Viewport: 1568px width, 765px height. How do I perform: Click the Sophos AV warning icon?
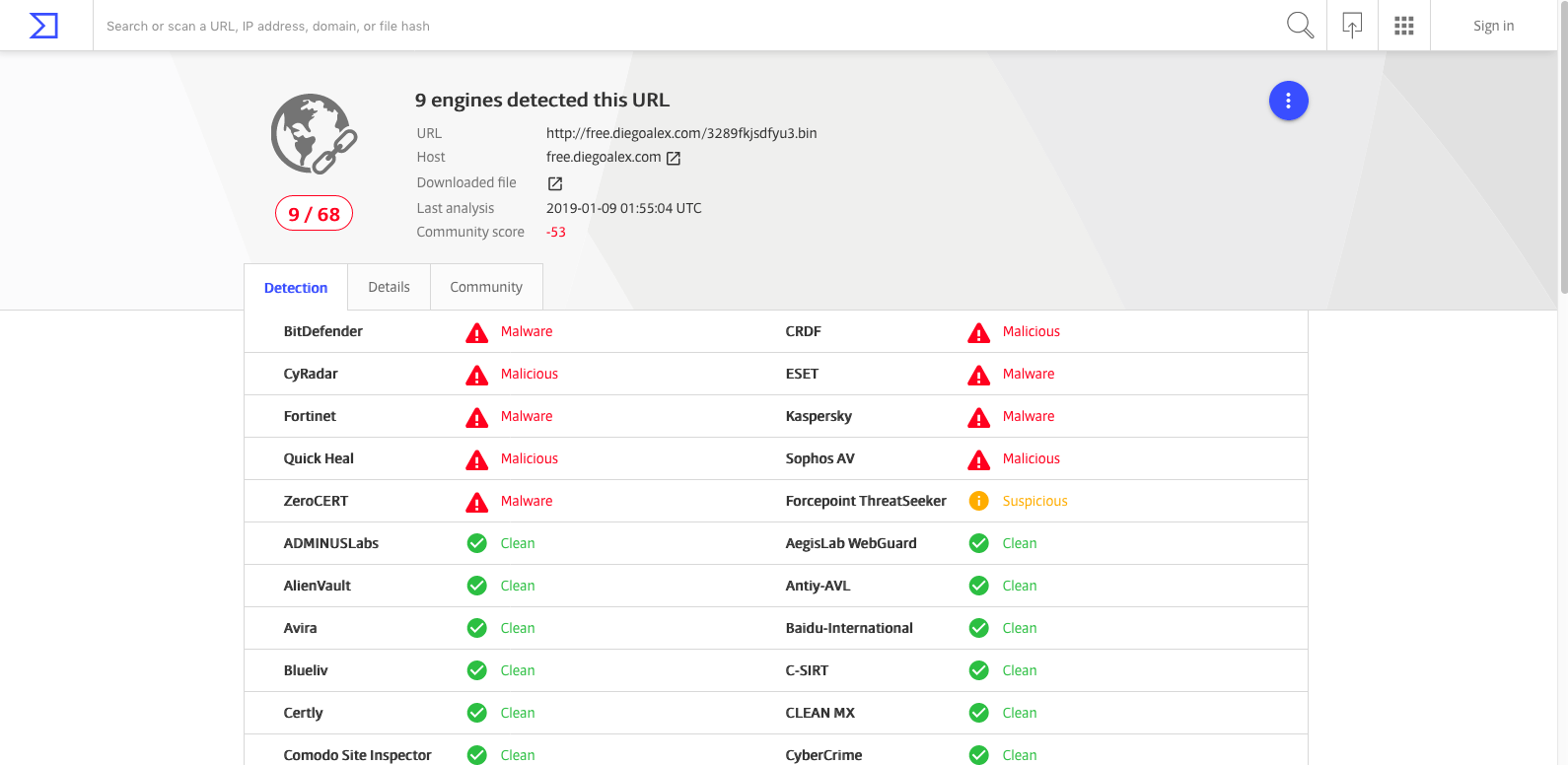pos(979,459)
